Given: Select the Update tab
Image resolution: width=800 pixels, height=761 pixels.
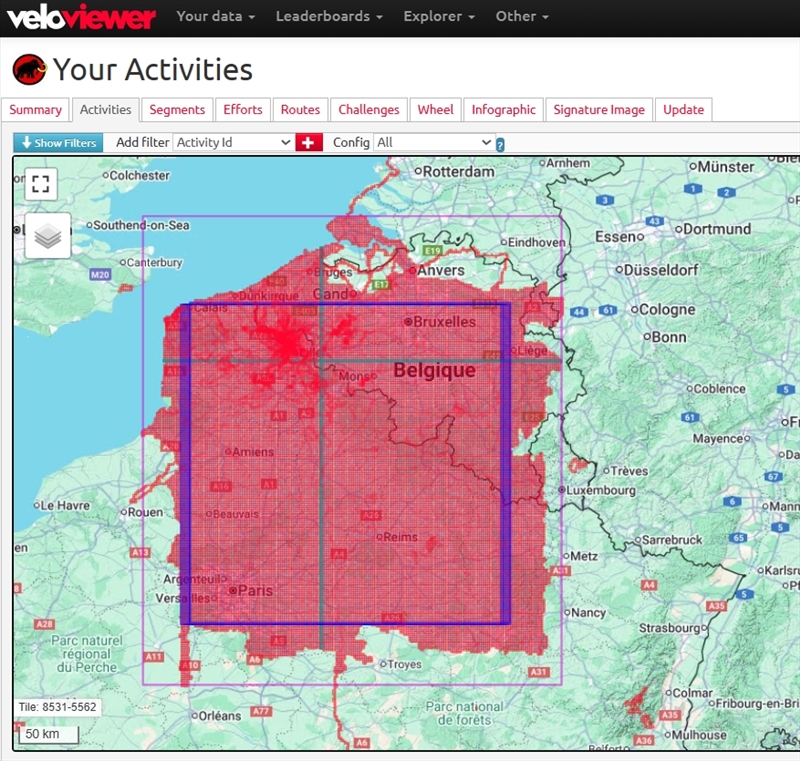Looking at the screenshot, I should (683, 110).
